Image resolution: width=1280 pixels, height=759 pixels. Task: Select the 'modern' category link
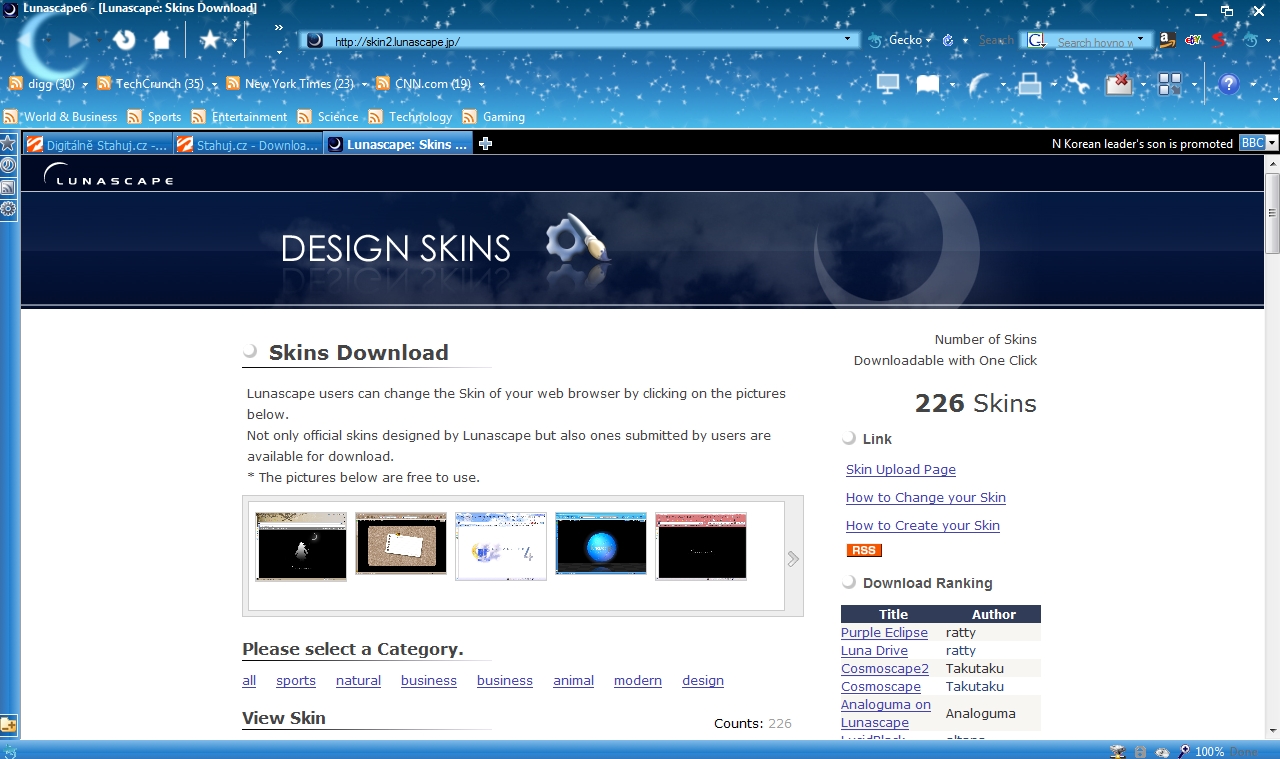pyautogui.click(x=638, y=681)
